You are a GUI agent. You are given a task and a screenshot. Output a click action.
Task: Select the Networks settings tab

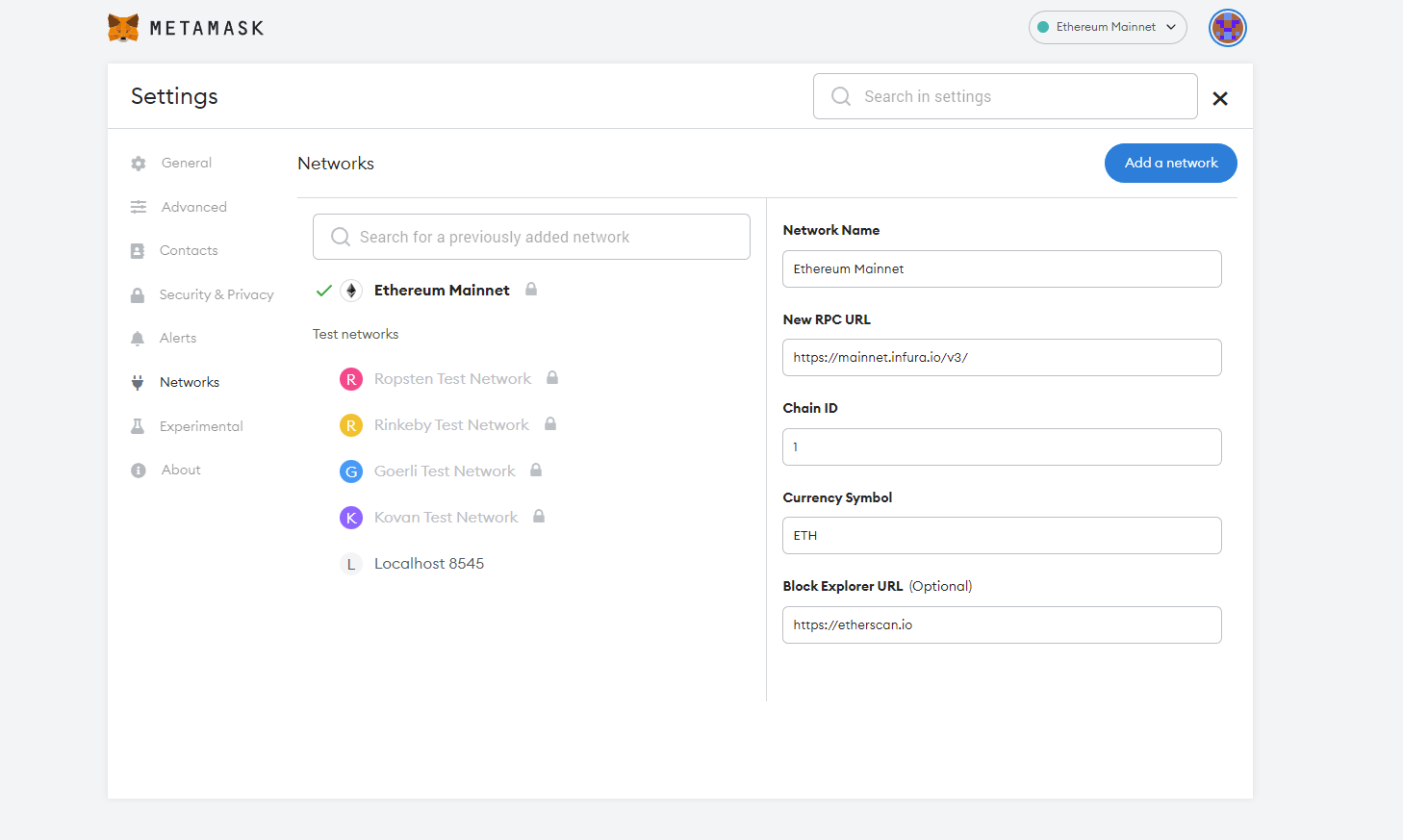[190, 382]
